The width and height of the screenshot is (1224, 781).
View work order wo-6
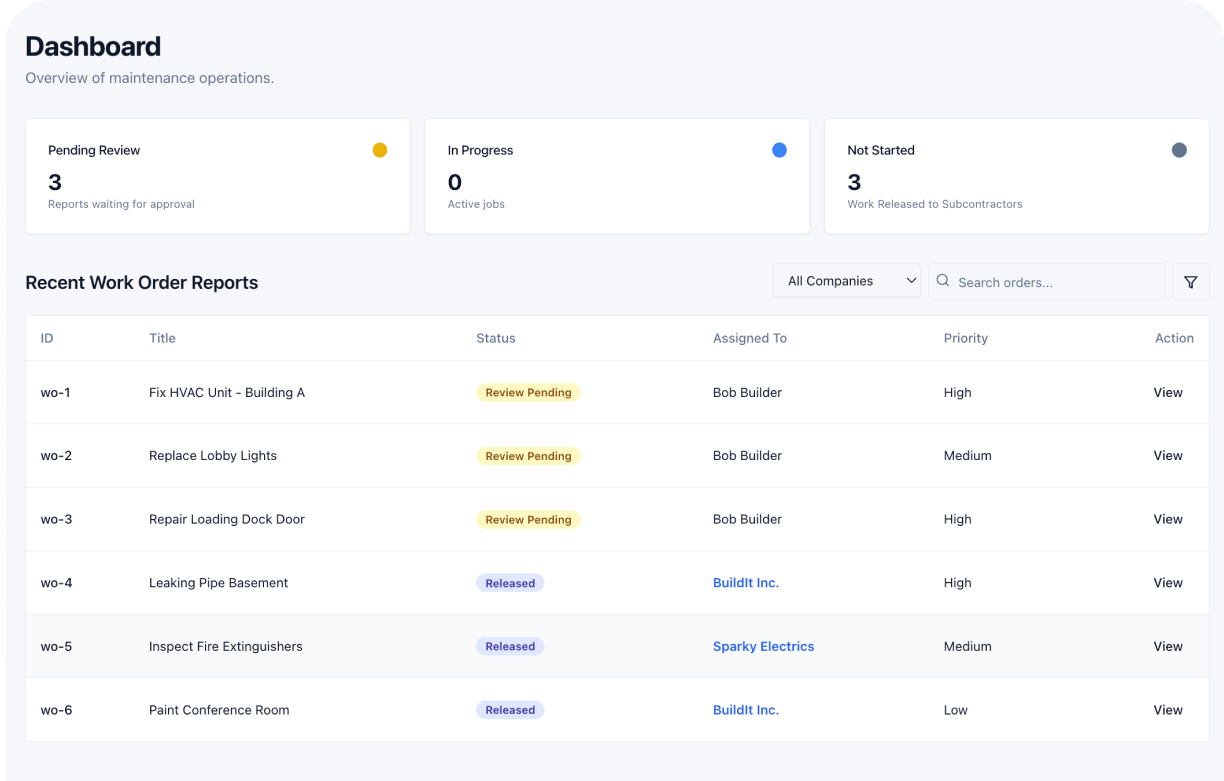1168,710
